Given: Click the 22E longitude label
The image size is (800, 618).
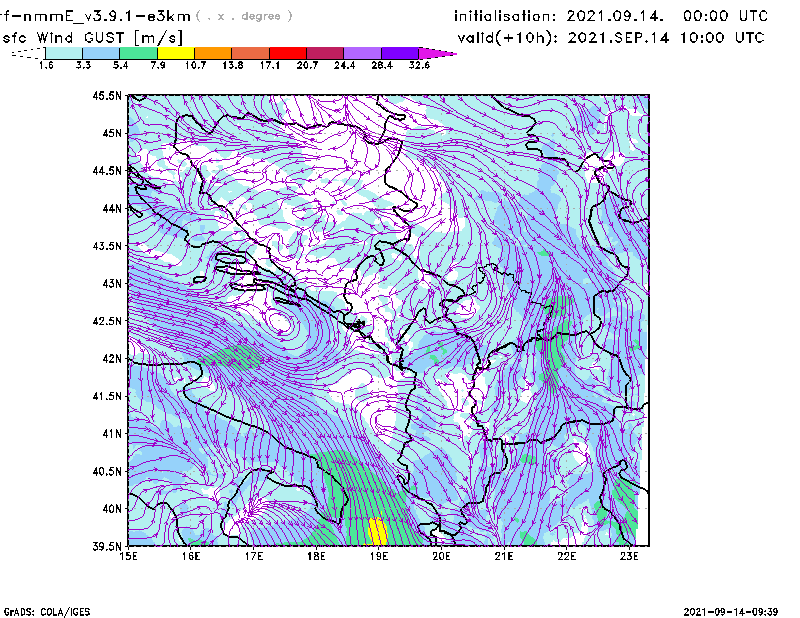Looking at the screenshot, I should pyautogui.click(x=567, y=556).
